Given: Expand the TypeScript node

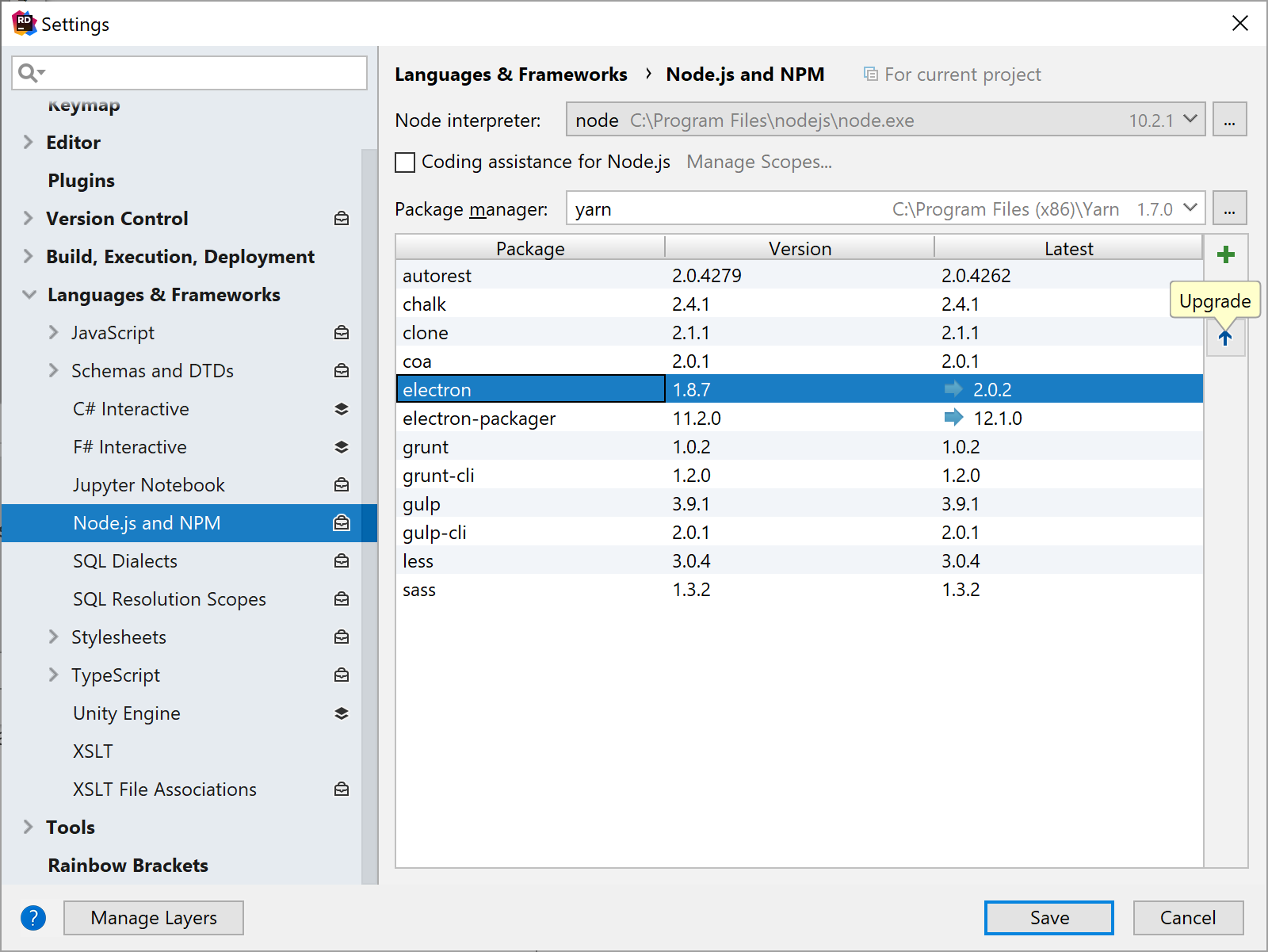Looking at the screenshot, I should (54, 675).
